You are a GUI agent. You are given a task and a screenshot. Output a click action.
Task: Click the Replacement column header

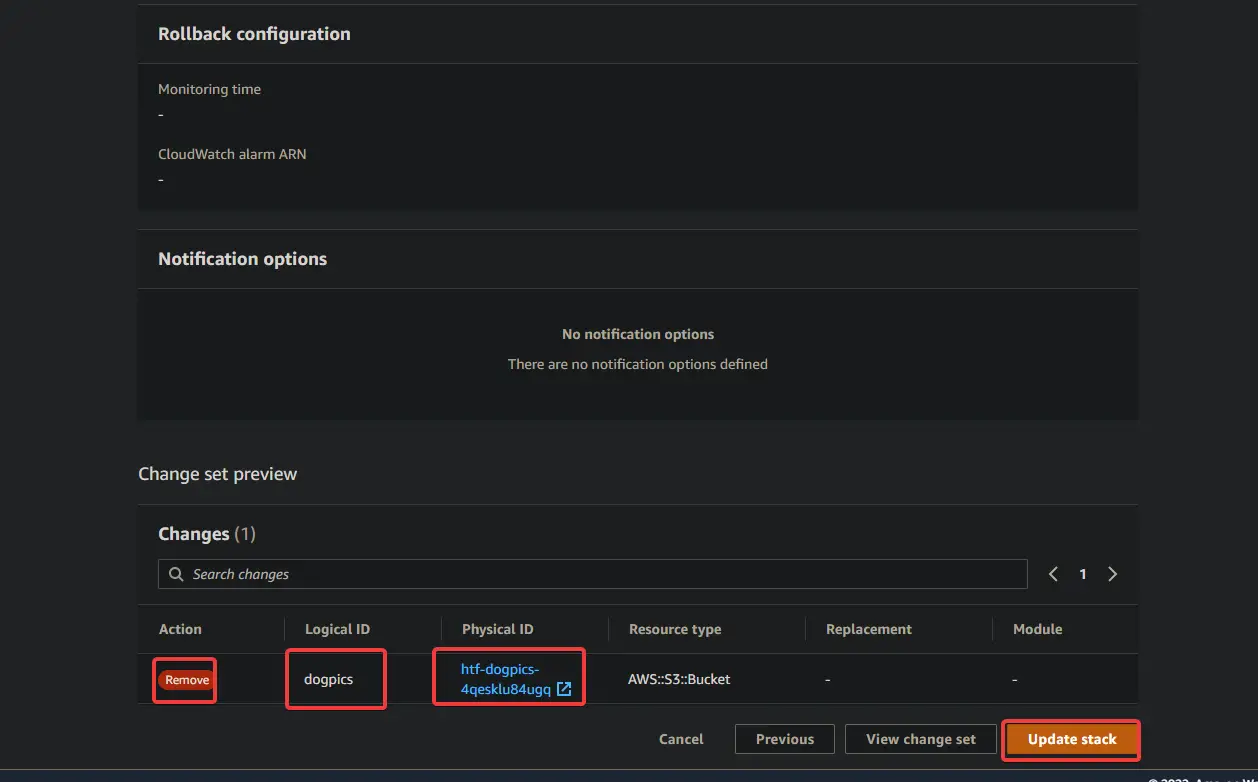point(868,629)
